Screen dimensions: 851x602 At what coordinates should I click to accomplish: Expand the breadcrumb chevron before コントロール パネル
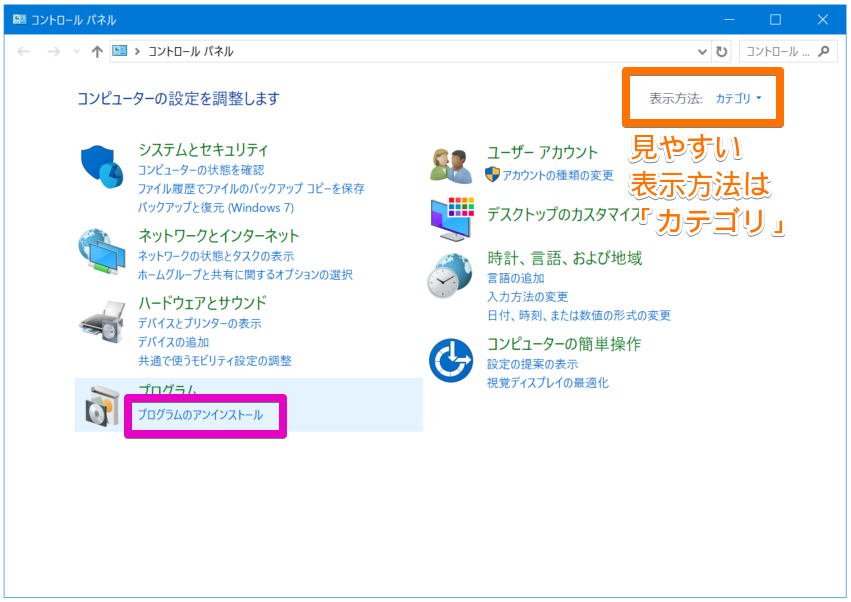tap(137, 52)
